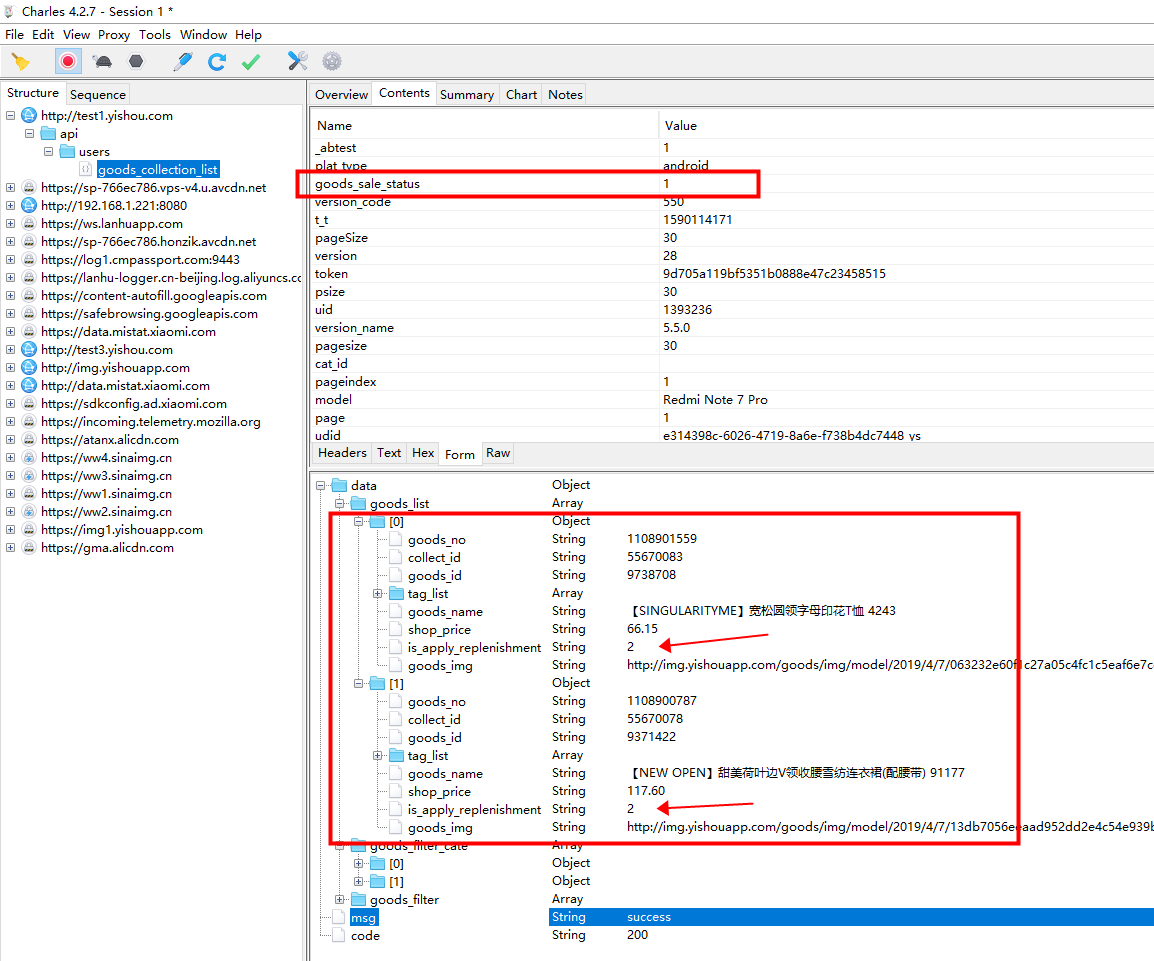Open the Proxy menu
1154x961 pixels.
(x=114, y=35)
